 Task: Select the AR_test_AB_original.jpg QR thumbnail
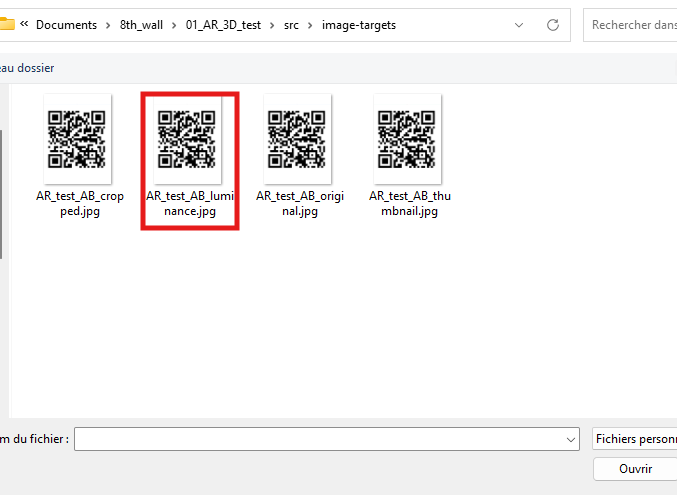pos(297,139)
